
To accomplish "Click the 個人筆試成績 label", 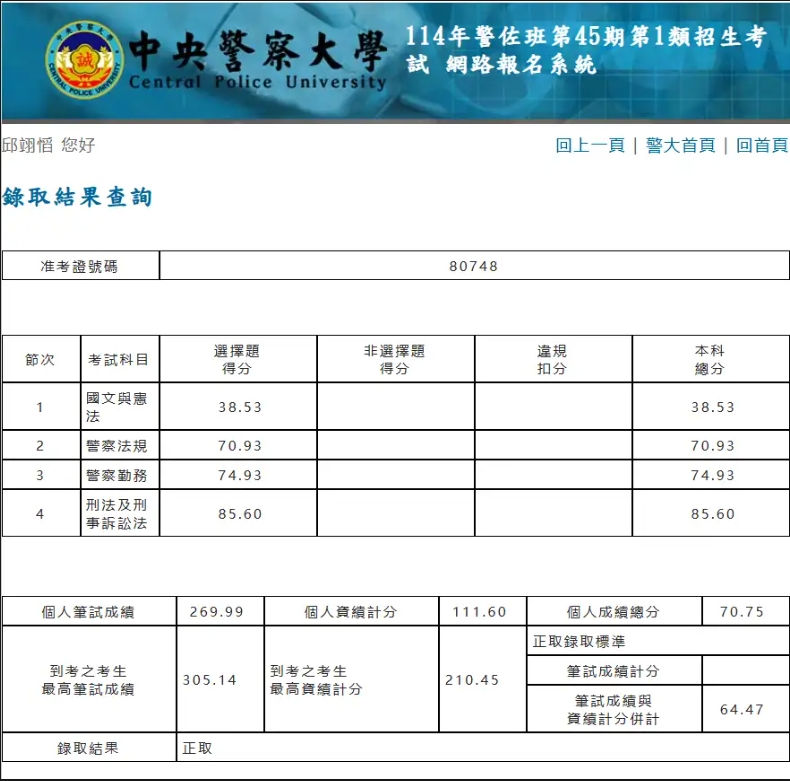I will pyautogui.click(x=88, y=612).
